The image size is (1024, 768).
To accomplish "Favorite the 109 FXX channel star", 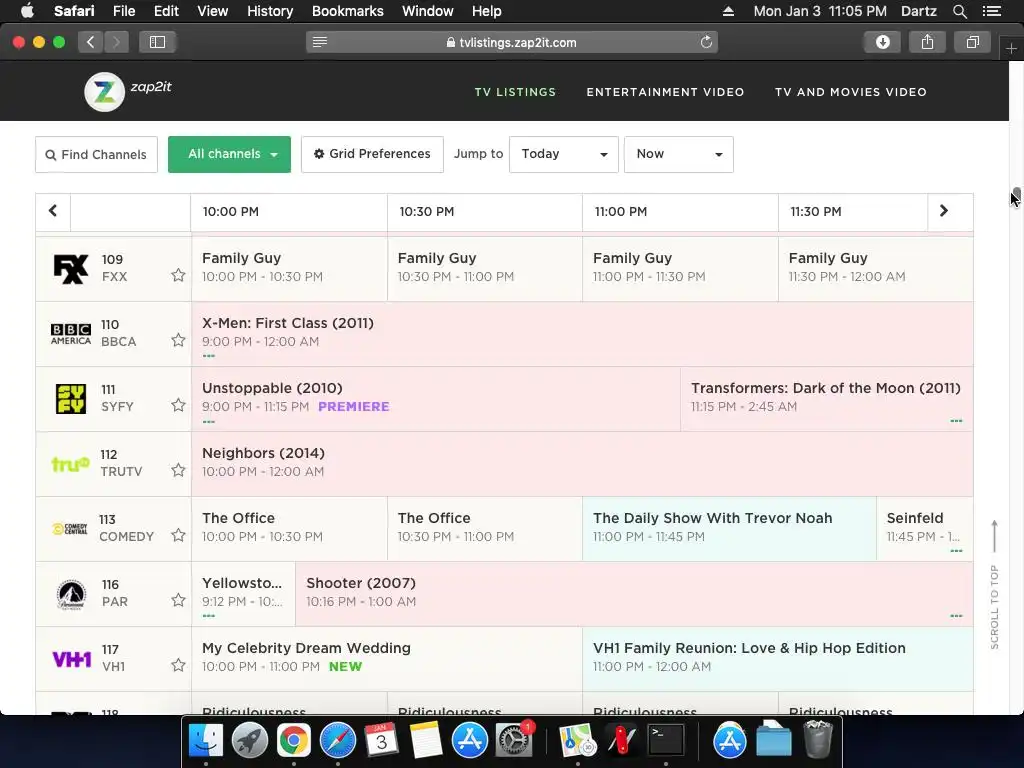I will 178,275.
